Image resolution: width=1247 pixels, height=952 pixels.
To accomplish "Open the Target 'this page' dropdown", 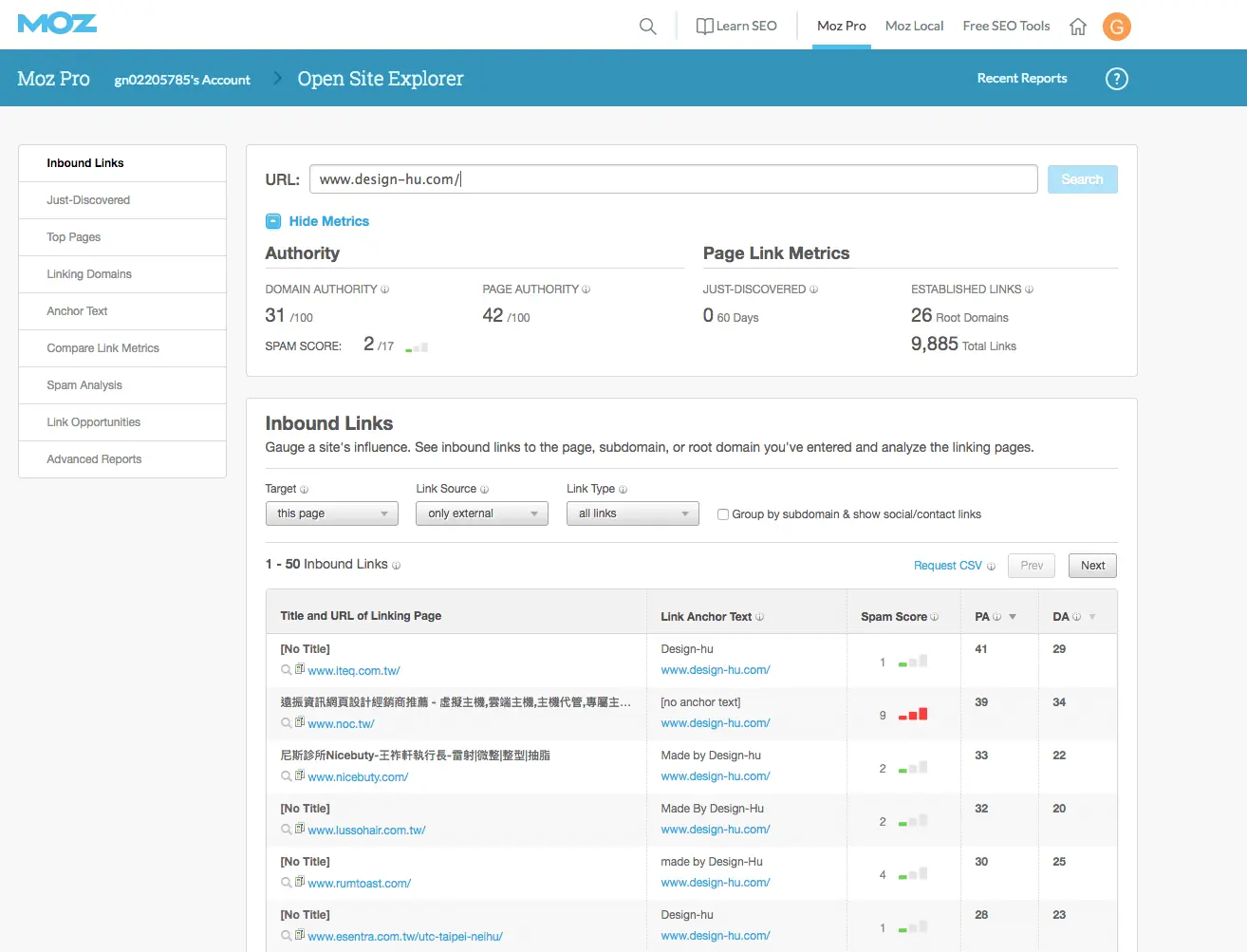I will pos(331,513).
